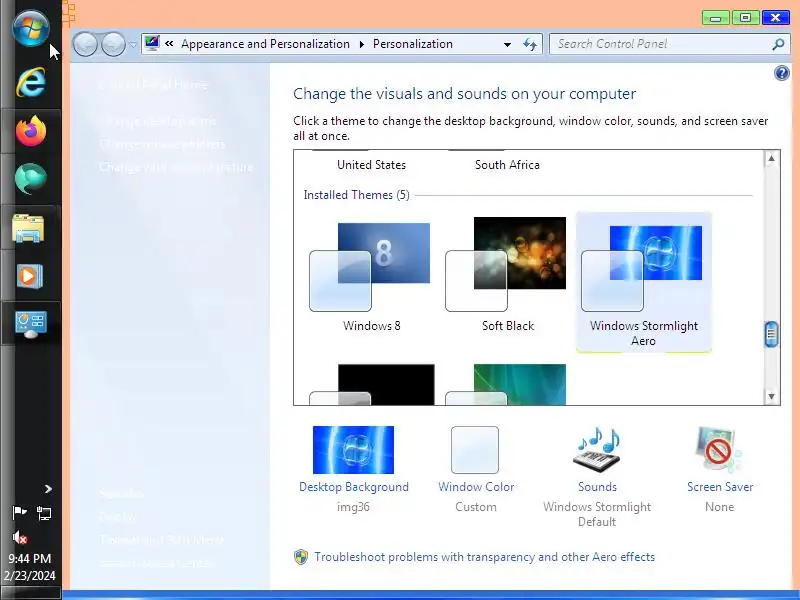This screenshot has height=600, width=800.
Task: Open Windows Media Player taskbar icon
Action: [29, 277]
